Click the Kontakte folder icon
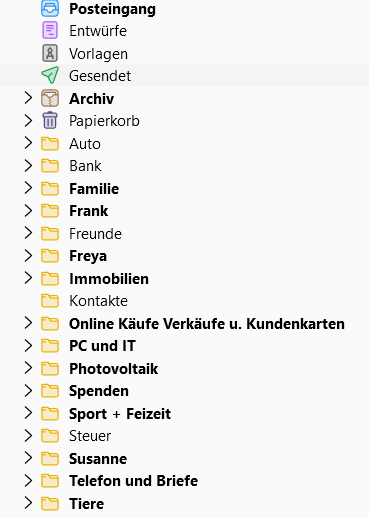Screen dimensions: 369x518 coord(50,301)
